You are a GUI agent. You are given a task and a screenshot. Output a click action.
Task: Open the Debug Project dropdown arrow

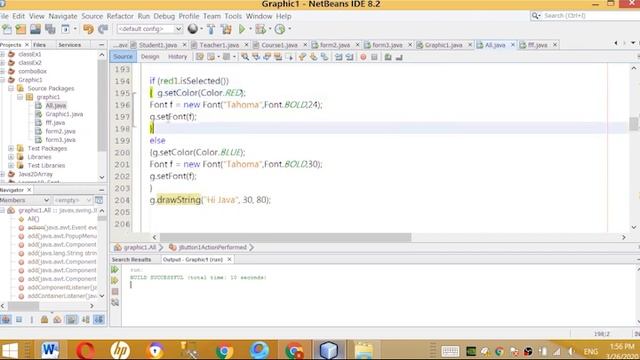click(270, 29)
